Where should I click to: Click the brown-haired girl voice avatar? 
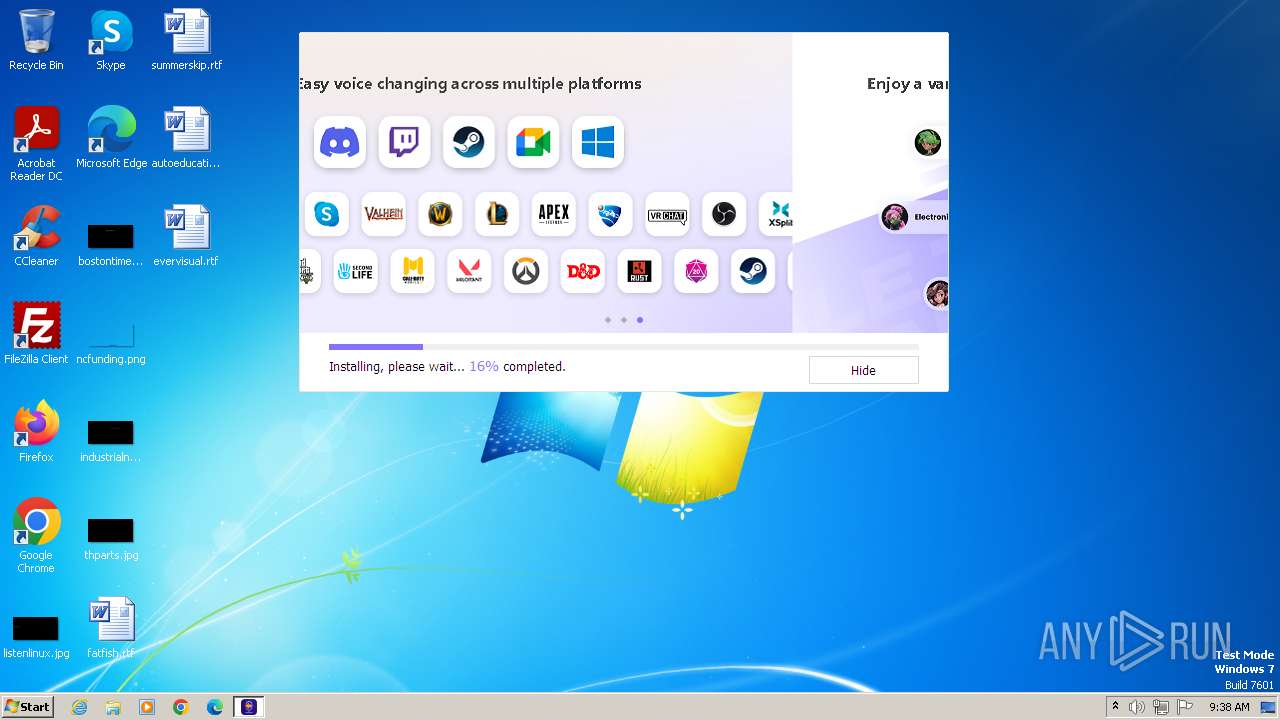click(x=937, y=293)
